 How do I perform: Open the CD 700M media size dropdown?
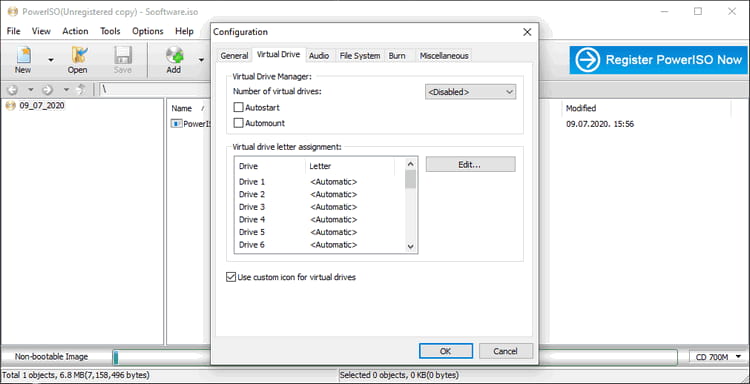click(718, 357)
